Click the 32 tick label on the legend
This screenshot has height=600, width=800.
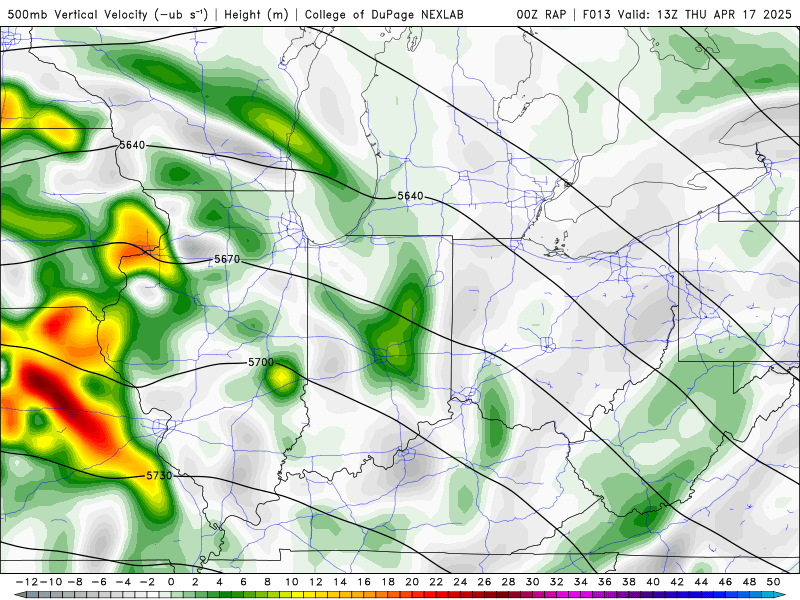tap(557, 582)
